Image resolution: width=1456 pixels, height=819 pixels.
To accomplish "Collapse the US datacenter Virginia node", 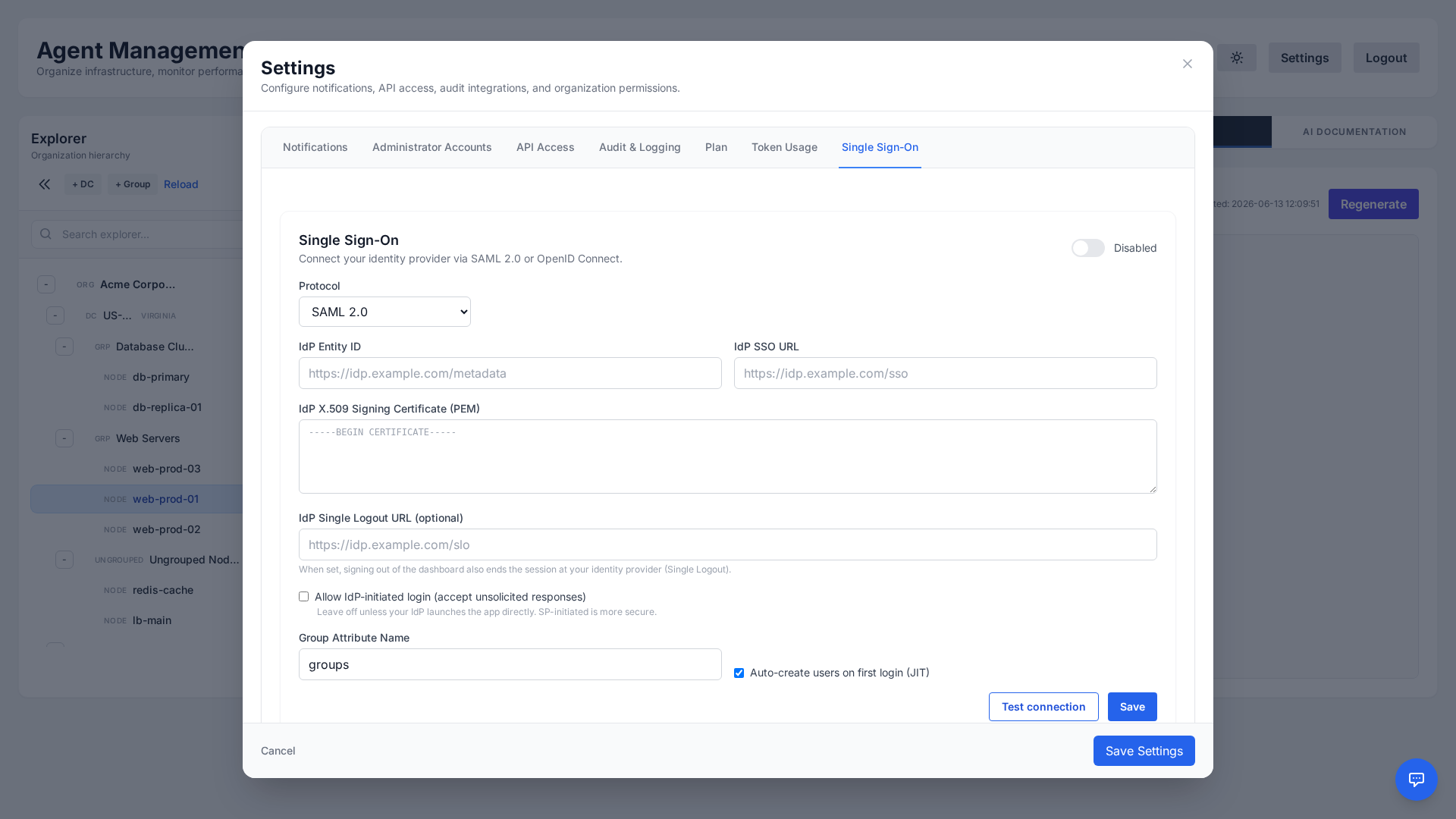I will 55,315.
